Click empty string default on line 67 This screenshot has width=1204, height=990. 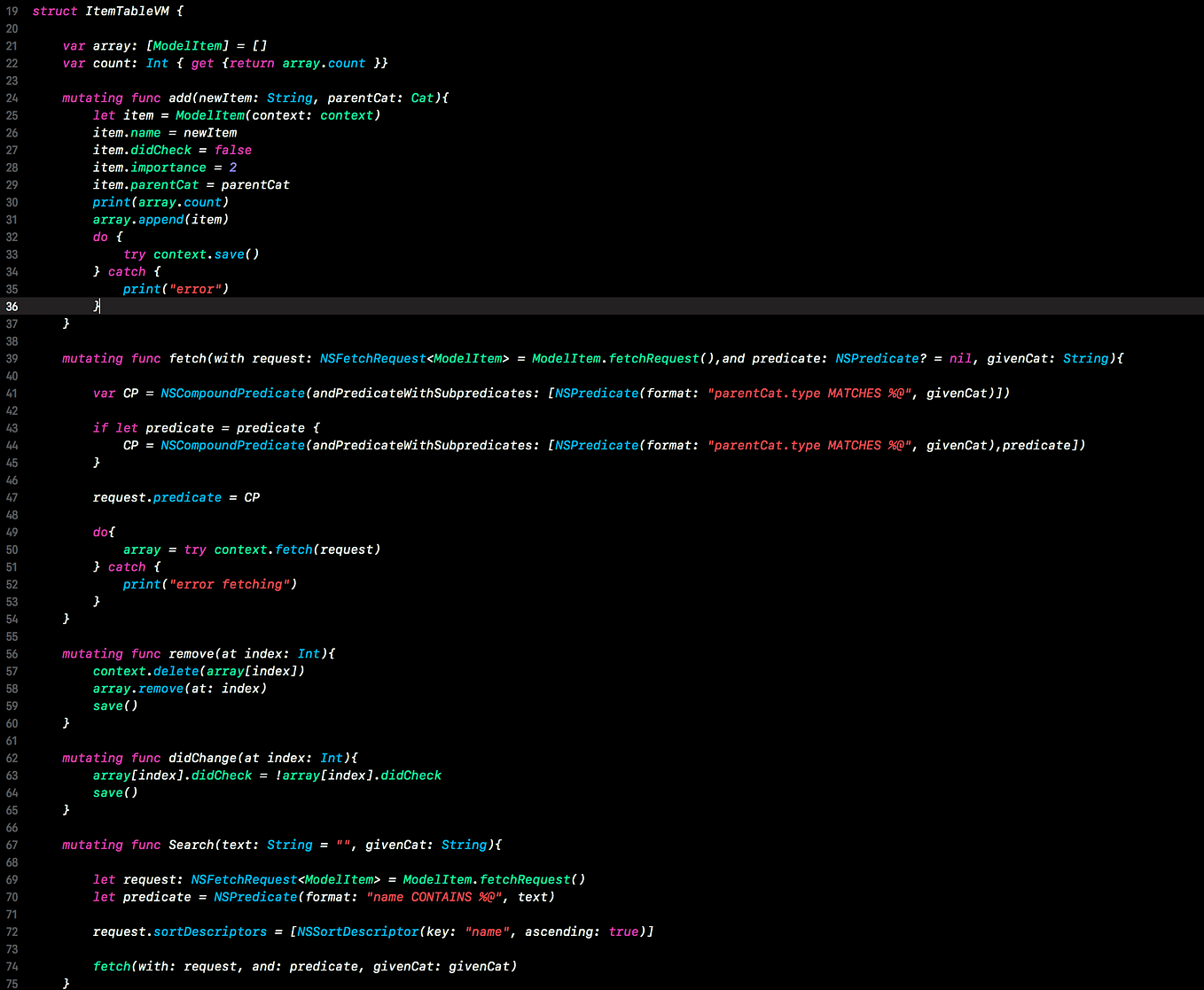pyautogui.click(x=343, y=846)
